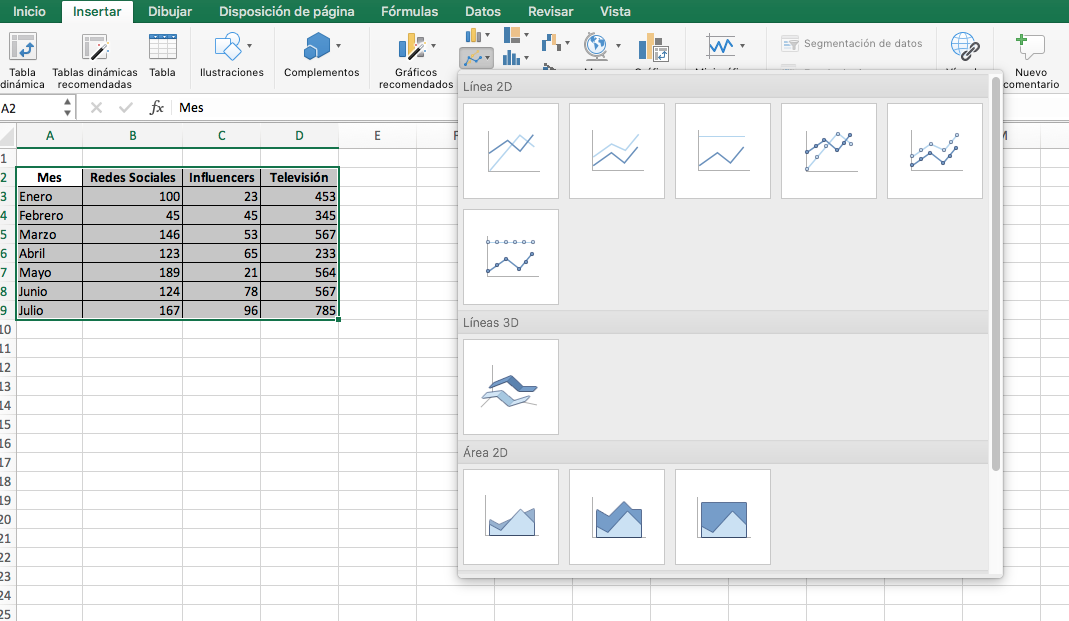Screen dimensions: 1069x621
Task: Select the Línea 3D chart thumbnail
Action: pyautogui.click(x=510, y=386)
